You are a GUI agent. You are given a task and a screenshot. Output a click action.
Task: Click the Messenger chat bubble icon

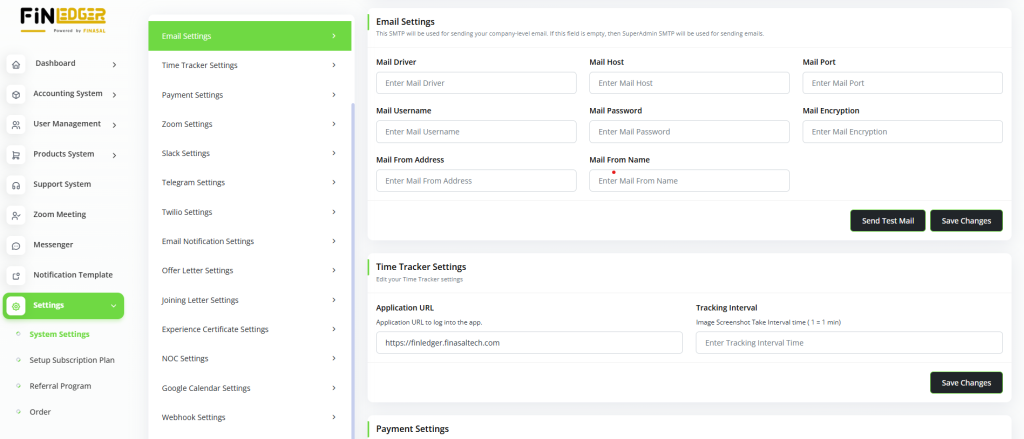(x=16, y=245)
